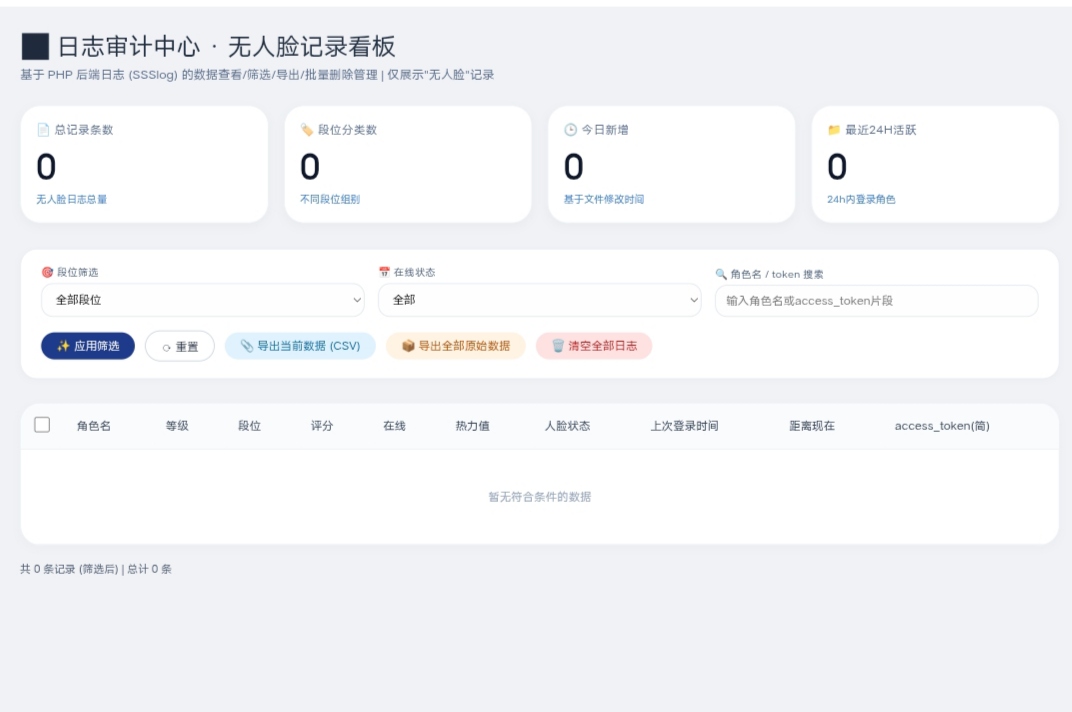The width and height of the screenshot is (1072, 712).
Task: Click the access_token(简) column header
Action: pos(942,425)
